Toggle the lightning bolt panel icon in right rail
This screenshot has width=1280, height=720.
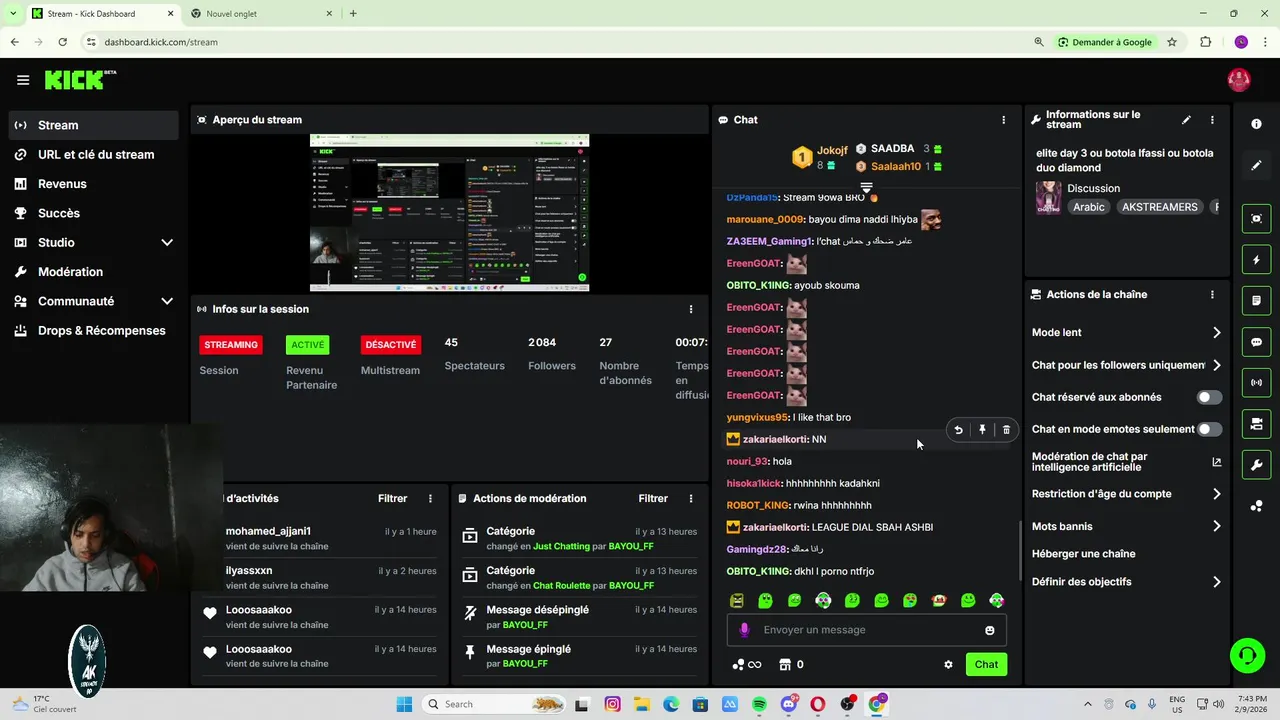[1256, 260]
